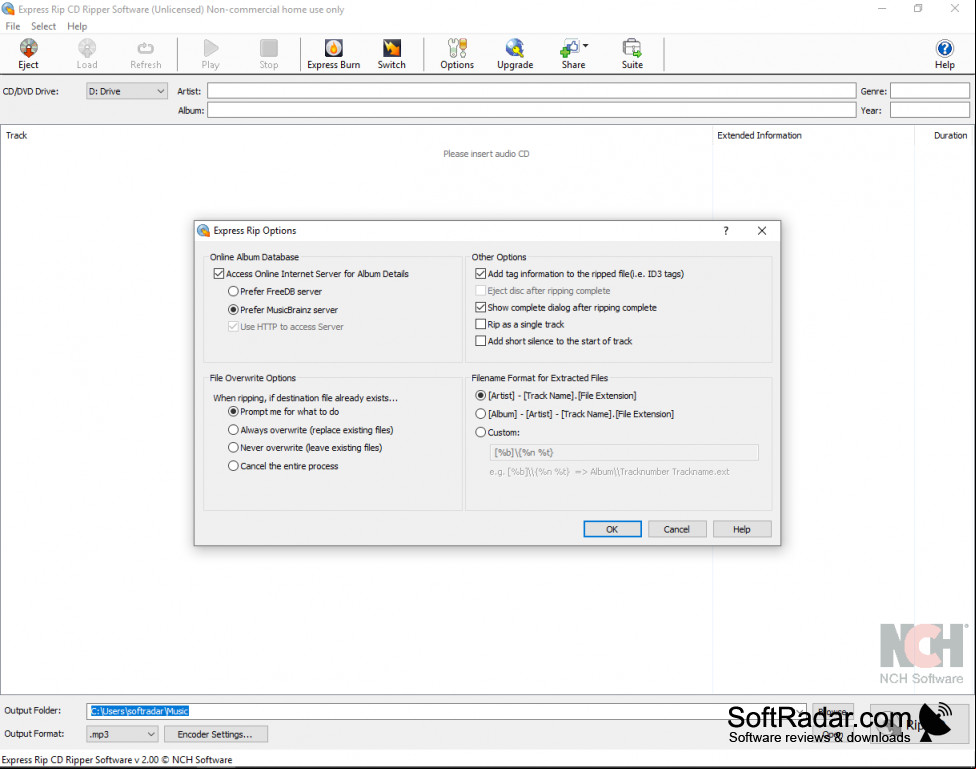
Task: Open the question mark help in dialog title
Action: coord(726,231)
